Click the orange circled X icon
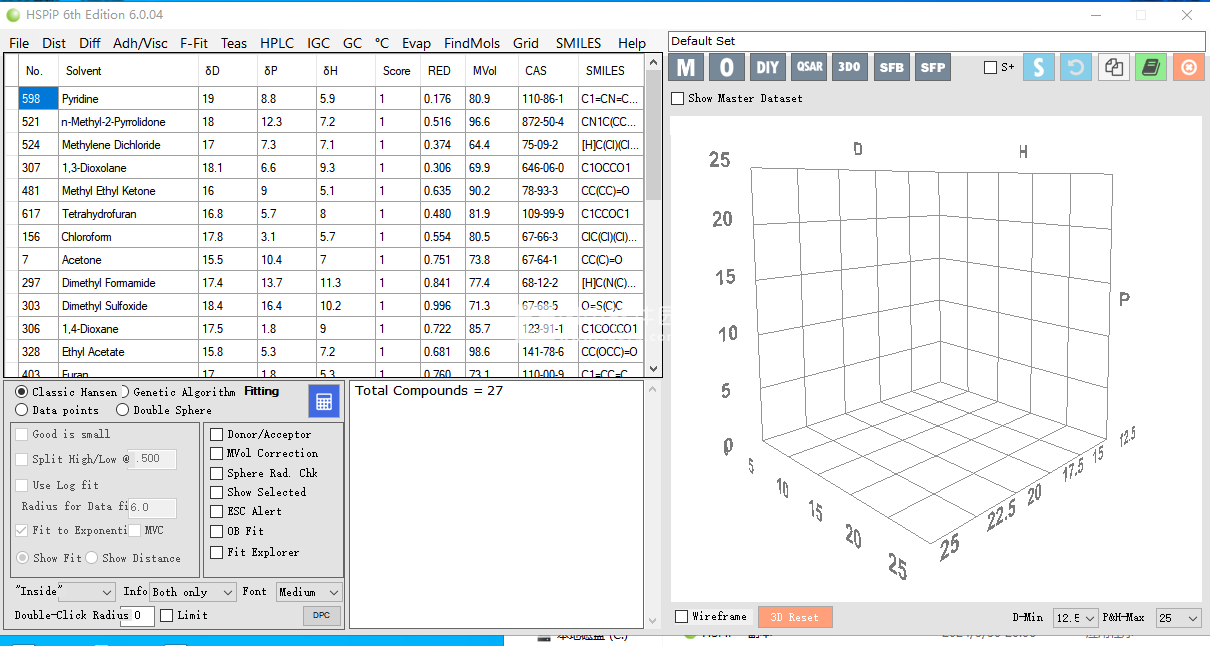The width and height of the screenshot is (1210, 646). click(1189, 67)
